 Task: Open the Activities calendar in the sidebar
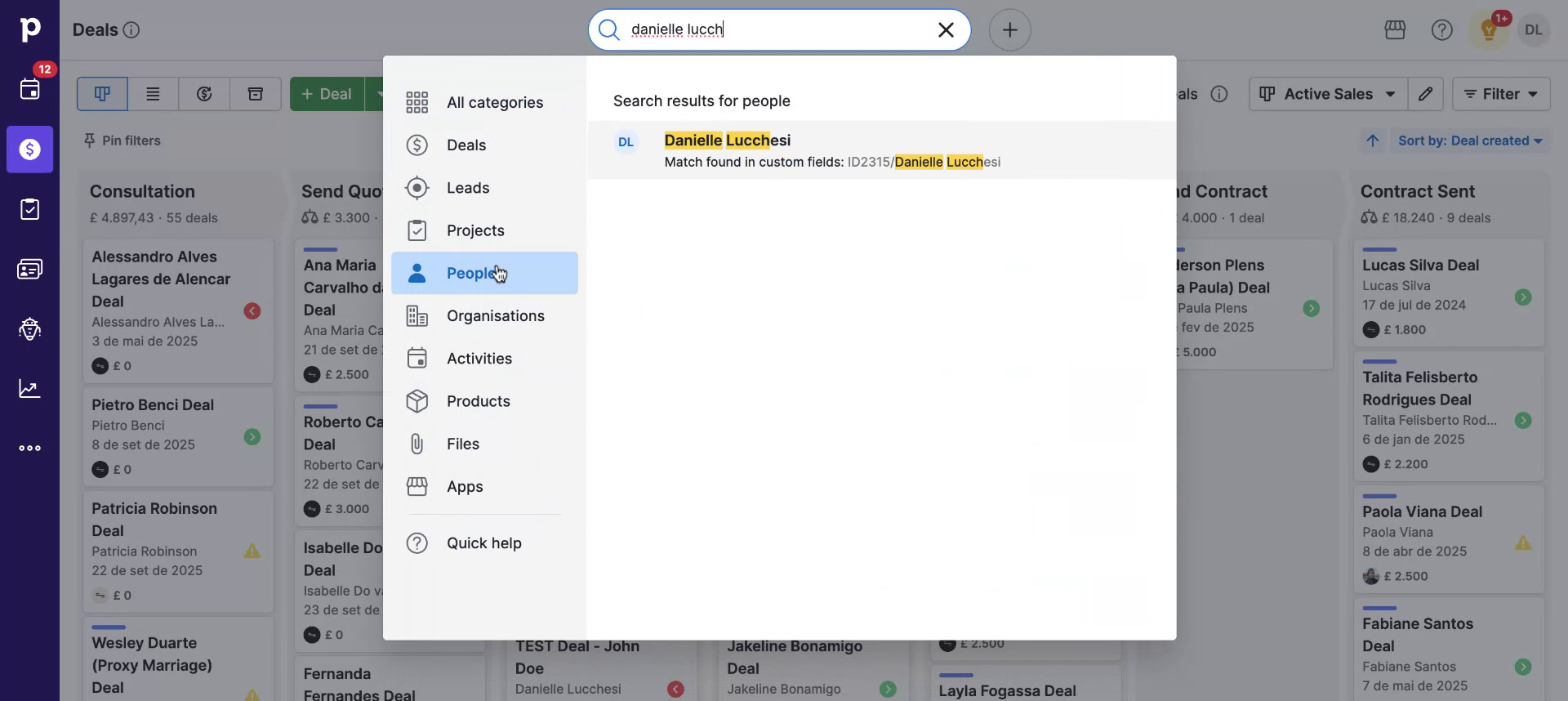[x=29, y=89]
